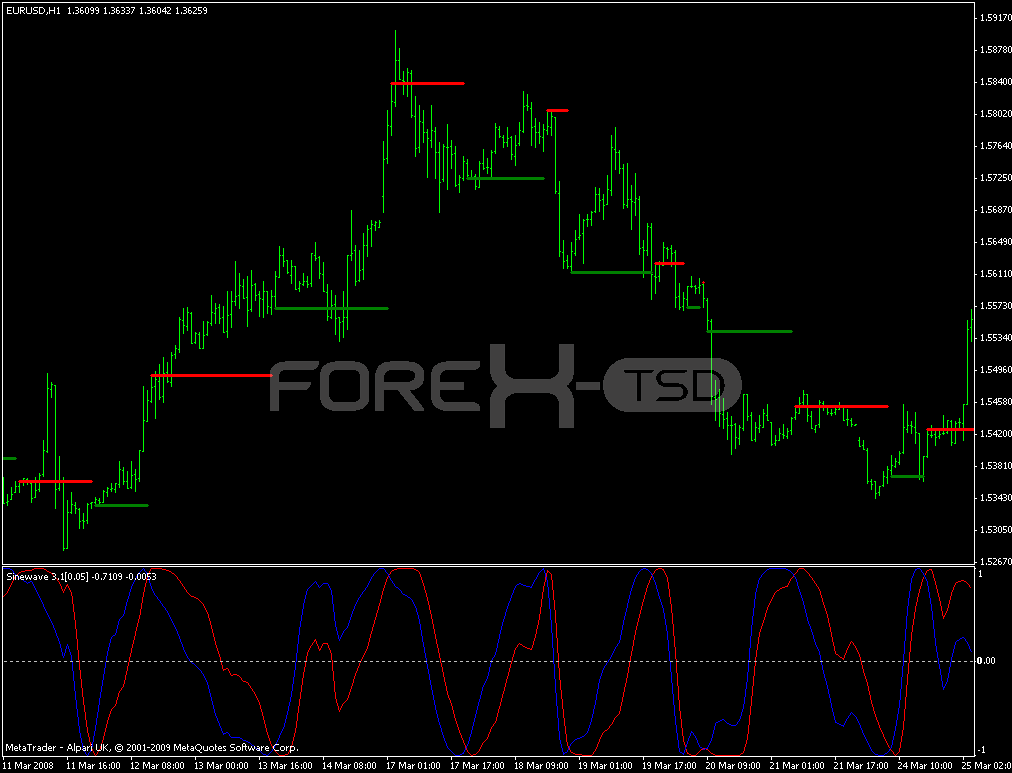The height and width of the screenshot is (773, 1012).
Task: Click the 1.54580 price axis label
Action: click(995, 401)
